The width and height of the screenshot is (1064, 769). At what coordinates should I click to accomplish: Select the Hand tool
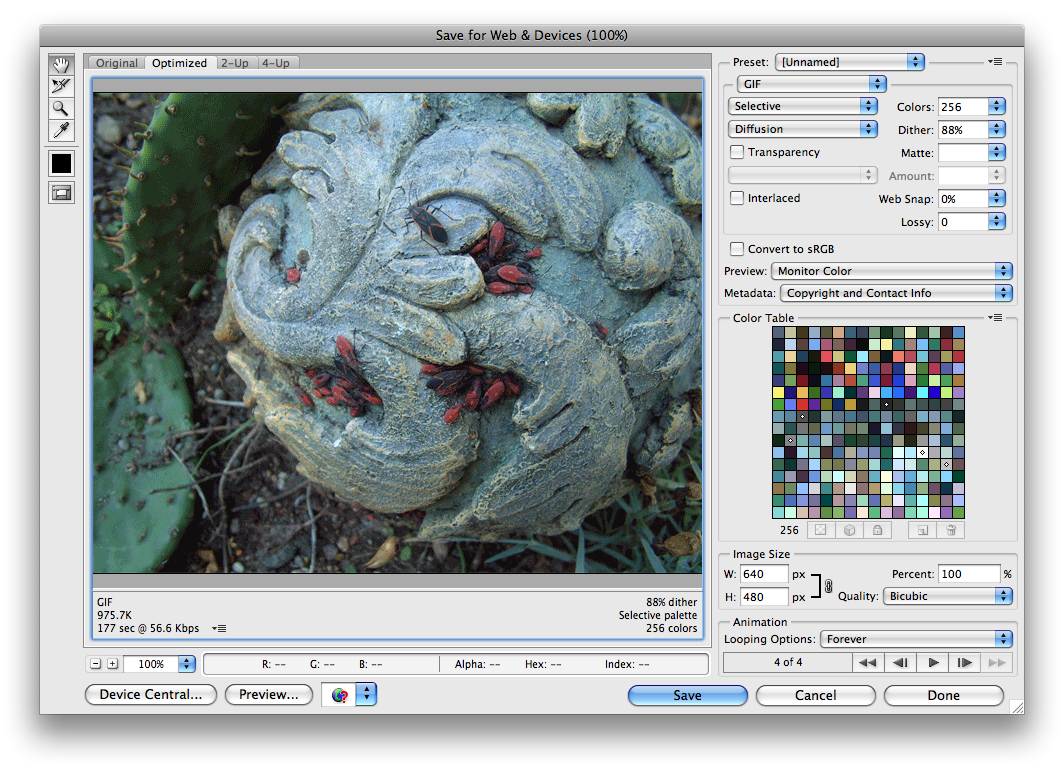click(x=62, y=65)
